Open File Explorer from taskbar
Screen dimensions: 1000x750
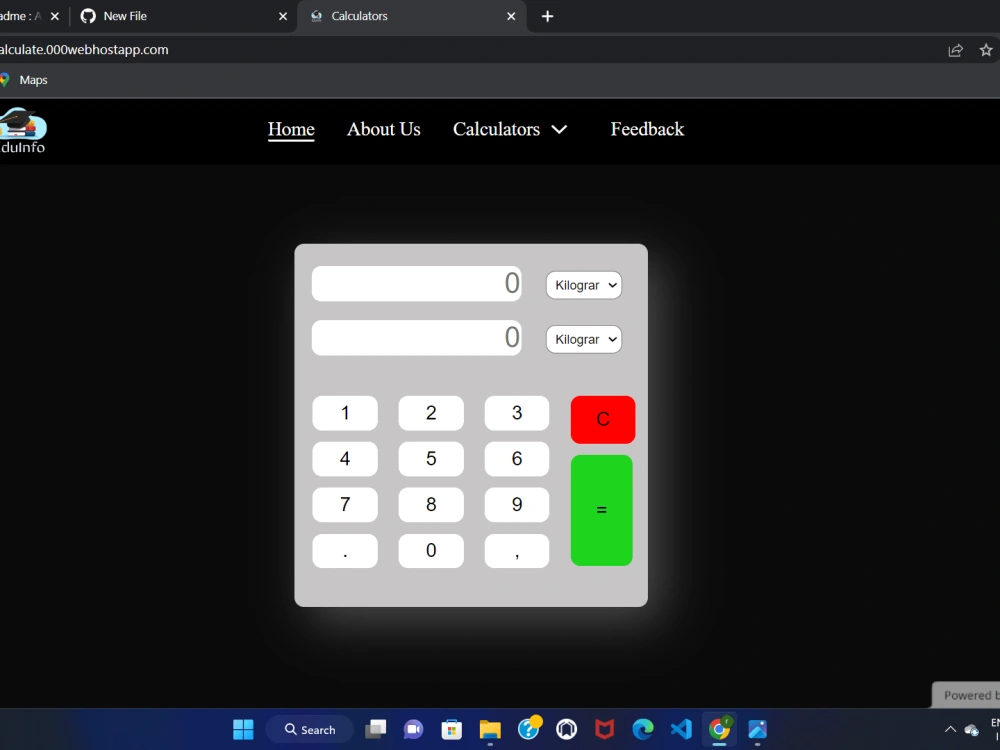[x=490, y=729]
